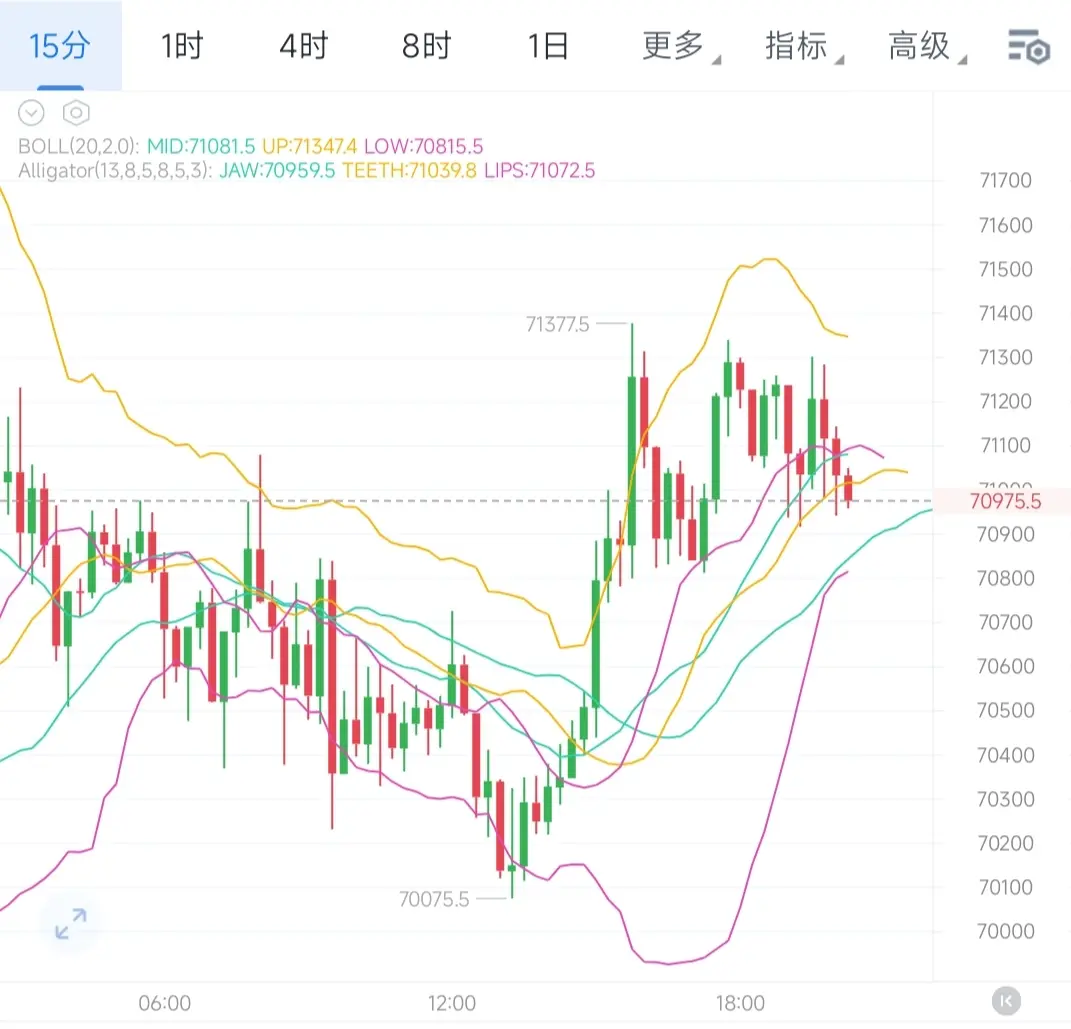Open the 更多 timeframe dropdown

coord(680,46)
